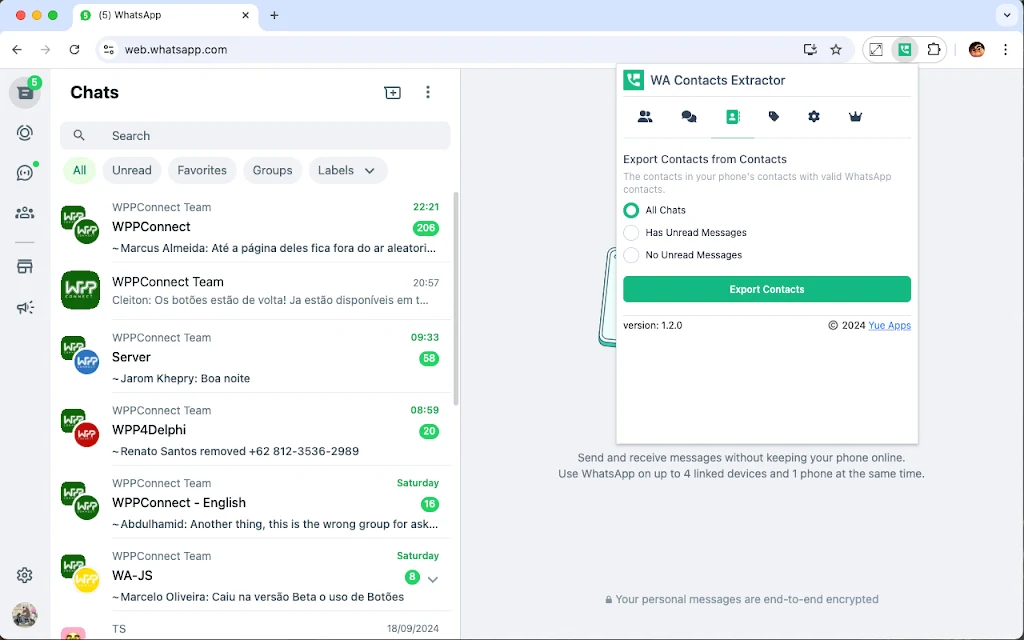The height and width of the screenshot is (640, 1024).
Task: Expand the WA-JS chat chevron menu
Action: tap(432, 579)
